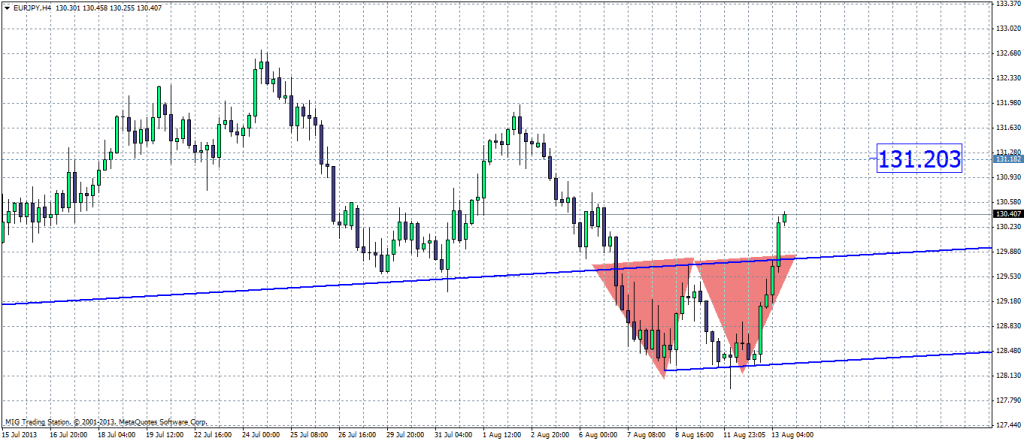Select the 131.203 price label box
The width and height of the screenshot is (1024, 441).
coord(919,158)
